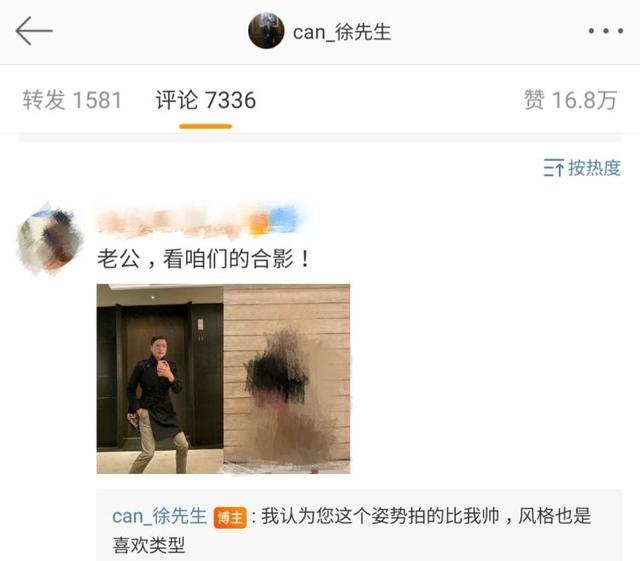View the blurred wall photo on the right
Image resolution: width=640 pixels, height=561 pixels.
(287, 379)
